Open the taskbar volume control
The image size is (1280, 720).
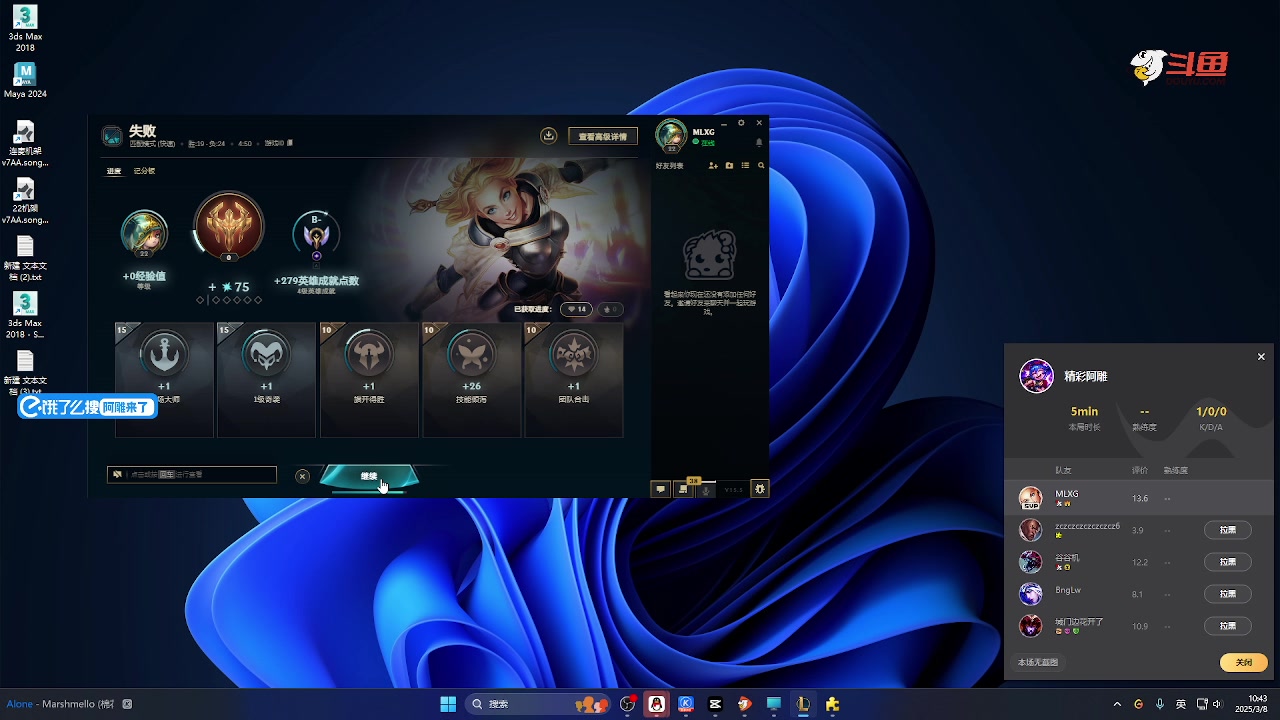[1217, 704]
